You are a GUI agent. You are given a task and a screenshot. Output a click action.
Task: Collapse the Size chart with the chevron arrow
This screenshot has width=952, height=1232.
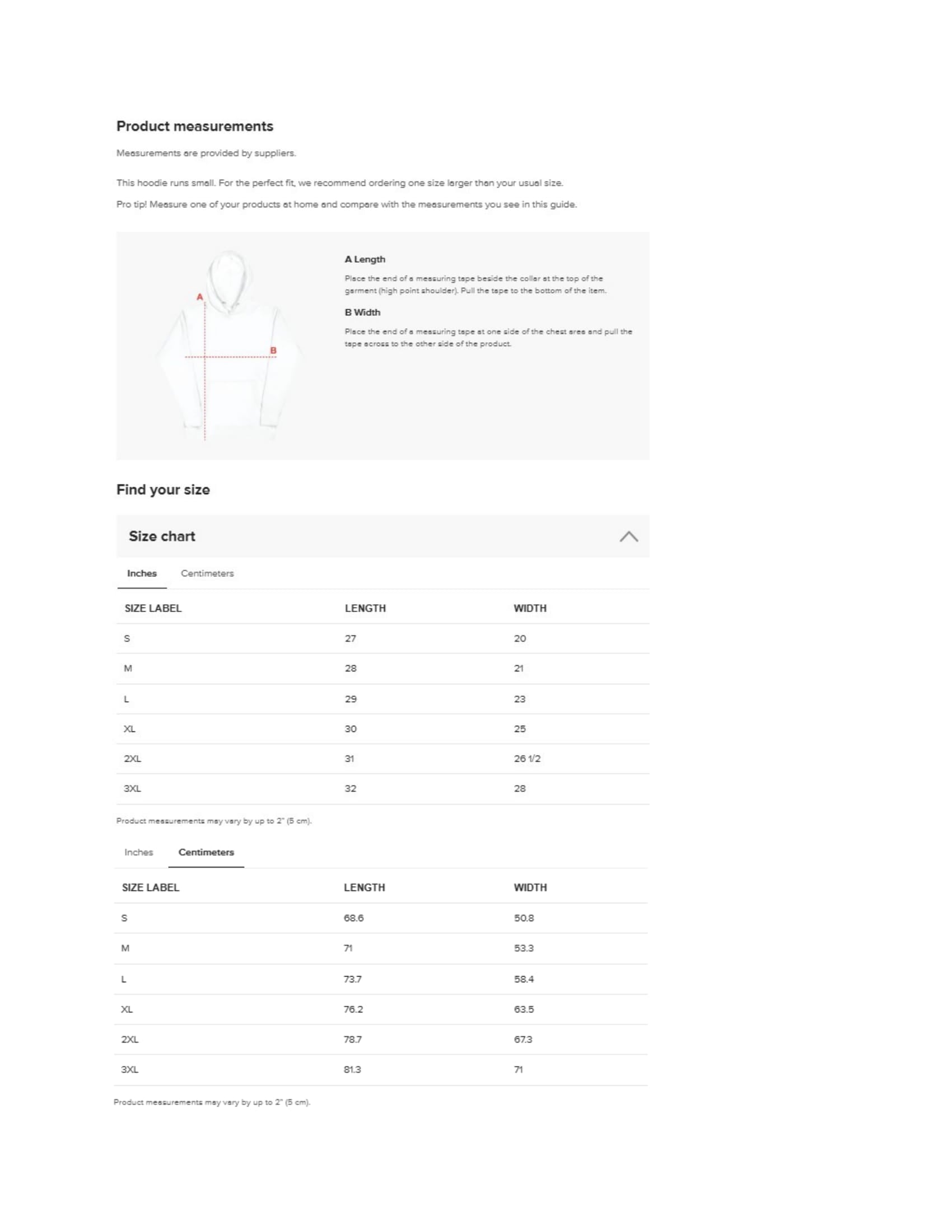point(628,536)
